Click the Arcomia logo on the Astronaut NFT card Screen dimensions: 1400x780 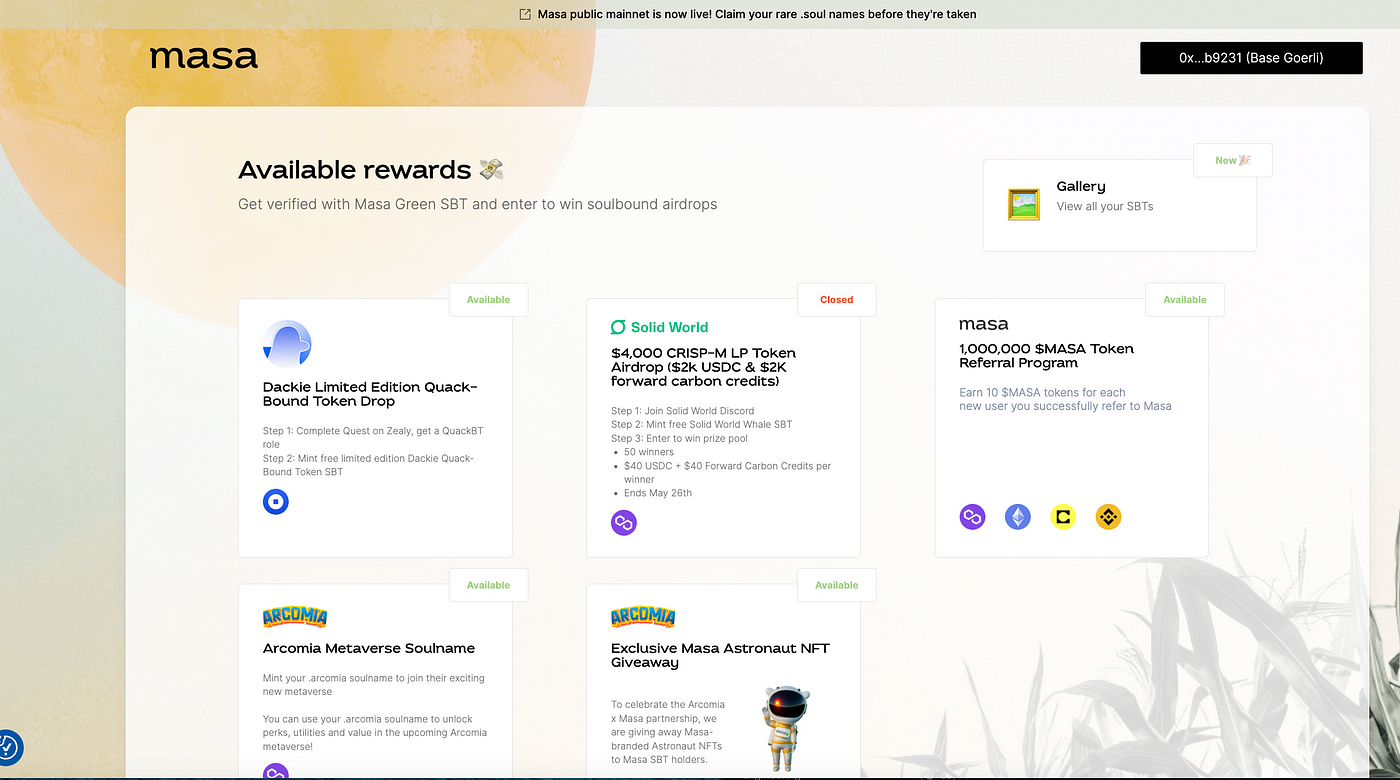click(x=643, y=617)
